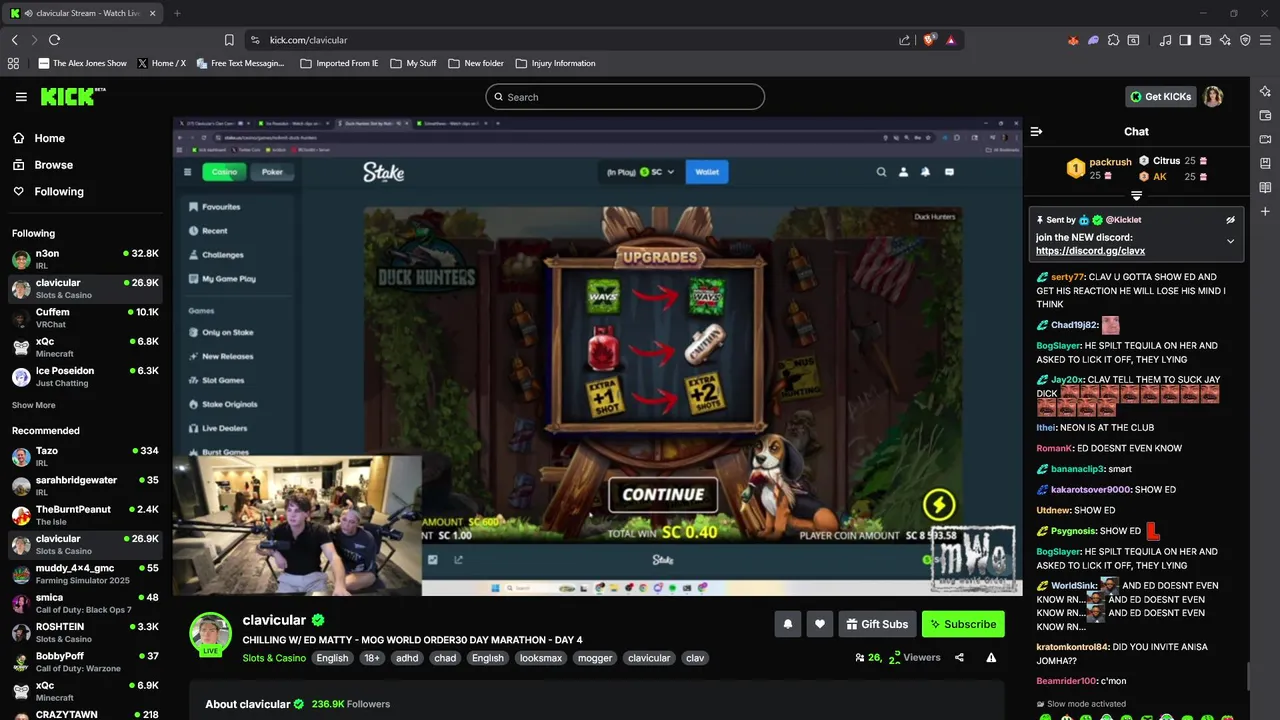Open a new browser tab

[177, 13]
